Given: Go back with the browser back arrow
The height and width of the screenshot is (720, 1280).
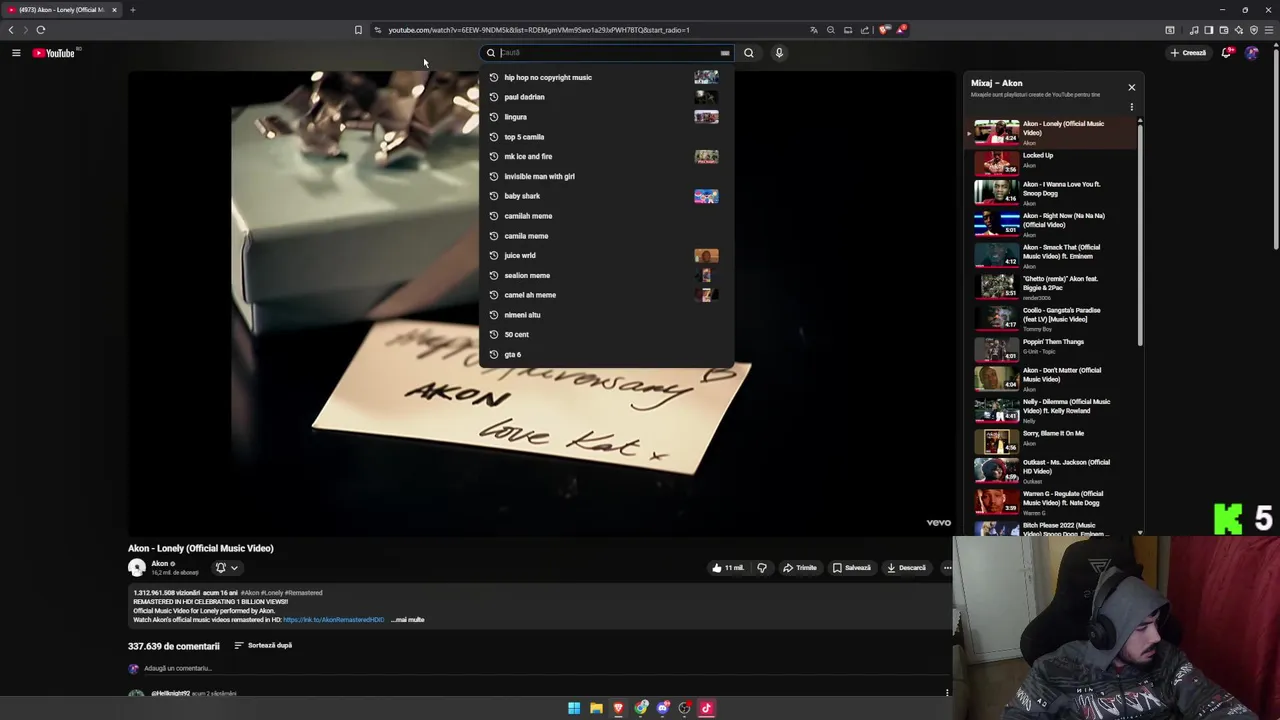Looking at the screenshot, I should pyautogui.click(x=11, y=30).
